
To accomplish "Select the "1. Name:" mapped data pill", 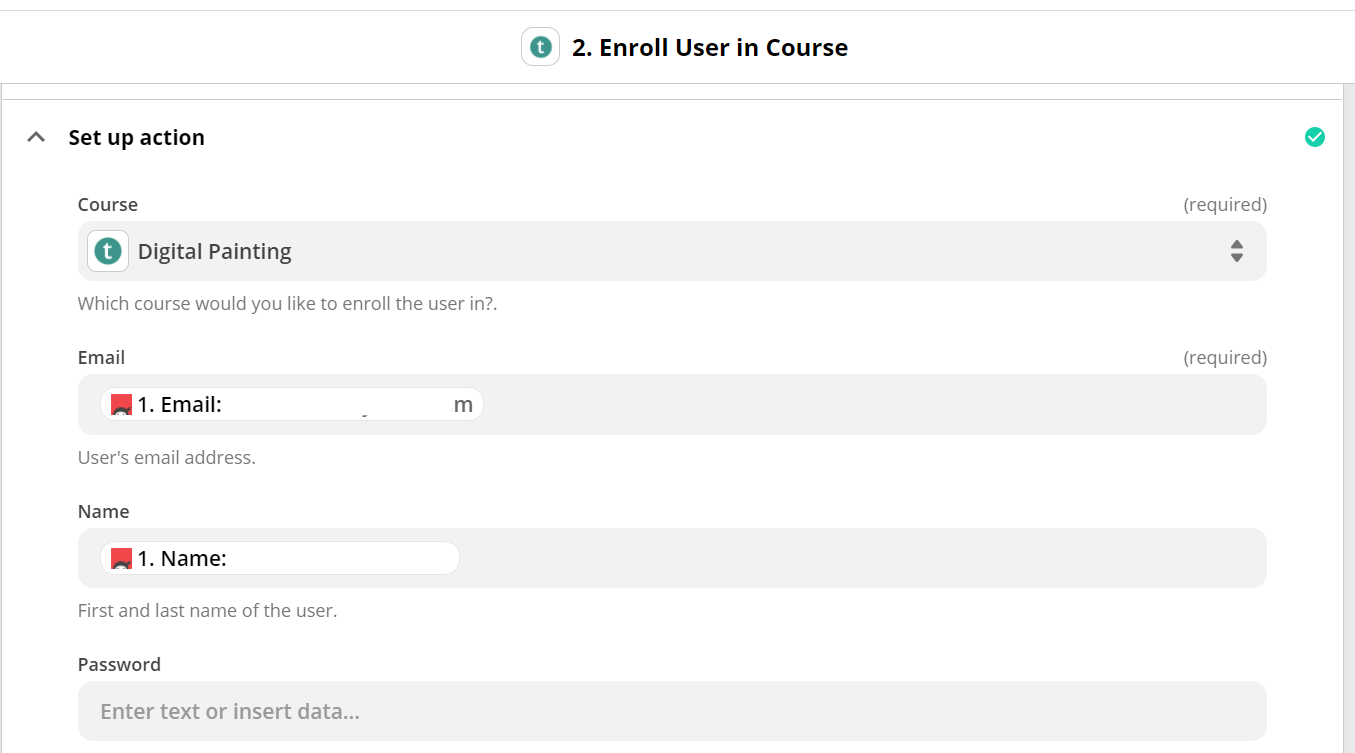I will [280, 559].
